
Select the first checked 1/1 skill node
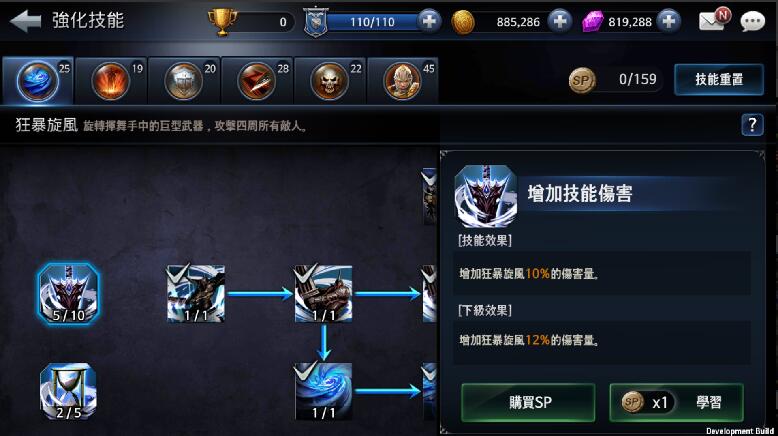(x=195, y=294)
